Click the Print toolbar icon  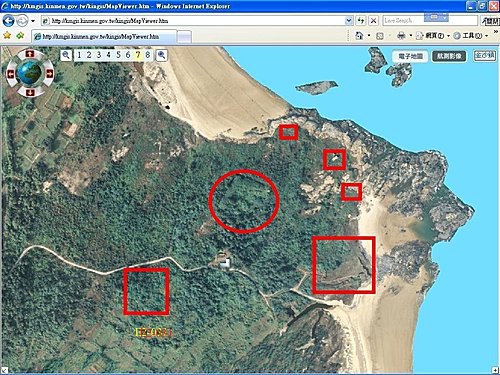[x=401, y=35]
